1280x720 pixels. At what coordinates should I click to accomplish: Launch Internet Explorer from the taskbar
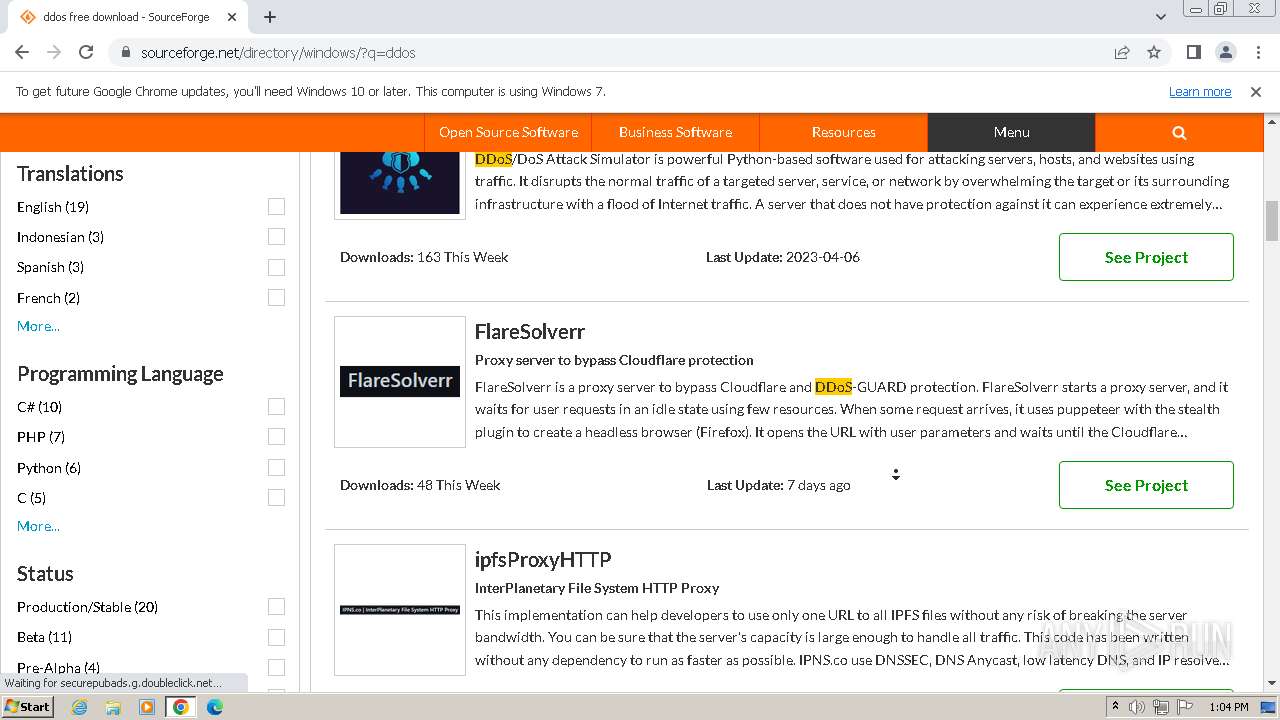click(80, 706)
